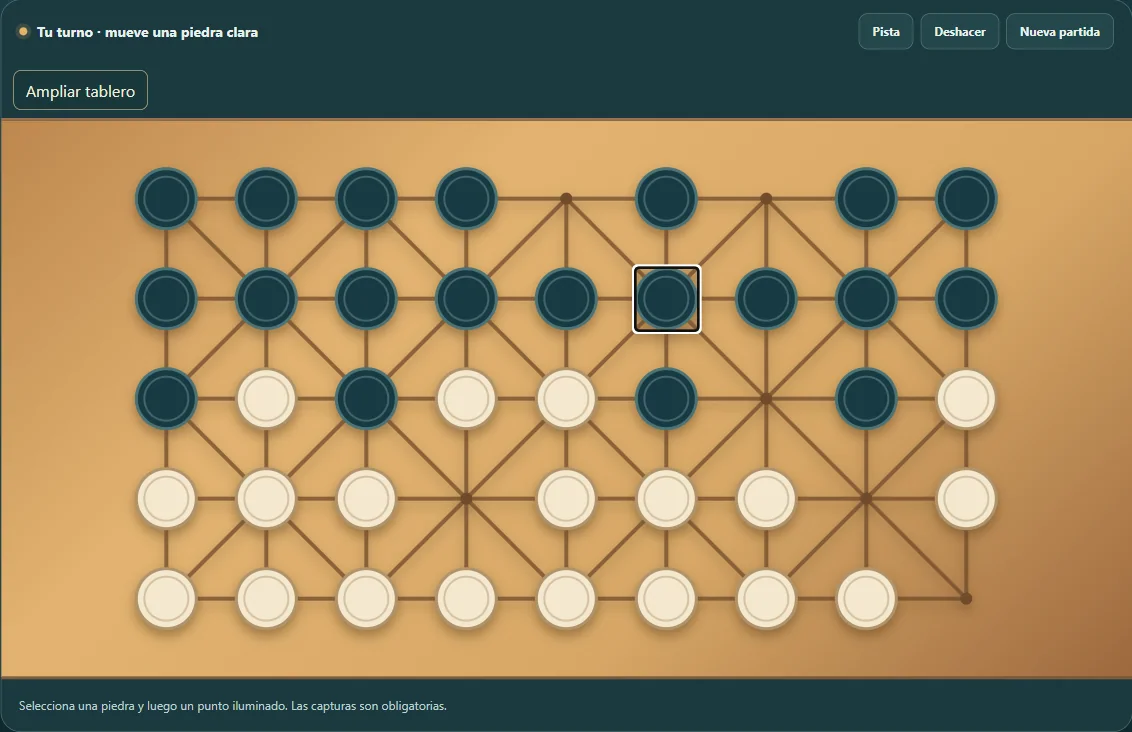Viewport: 1132px width, 732px height.
Task: Select the light stone in row four, column seven
Action: click(x=766, y=499)
